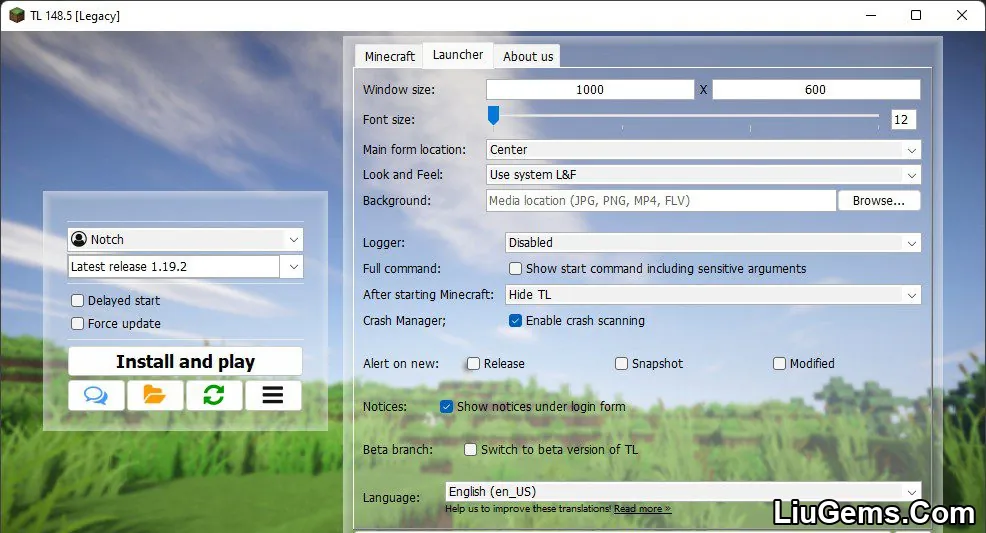The width and height of the screenshot is (986, 533).
Task: Open the About us tab
Action: tap(528, 57)
